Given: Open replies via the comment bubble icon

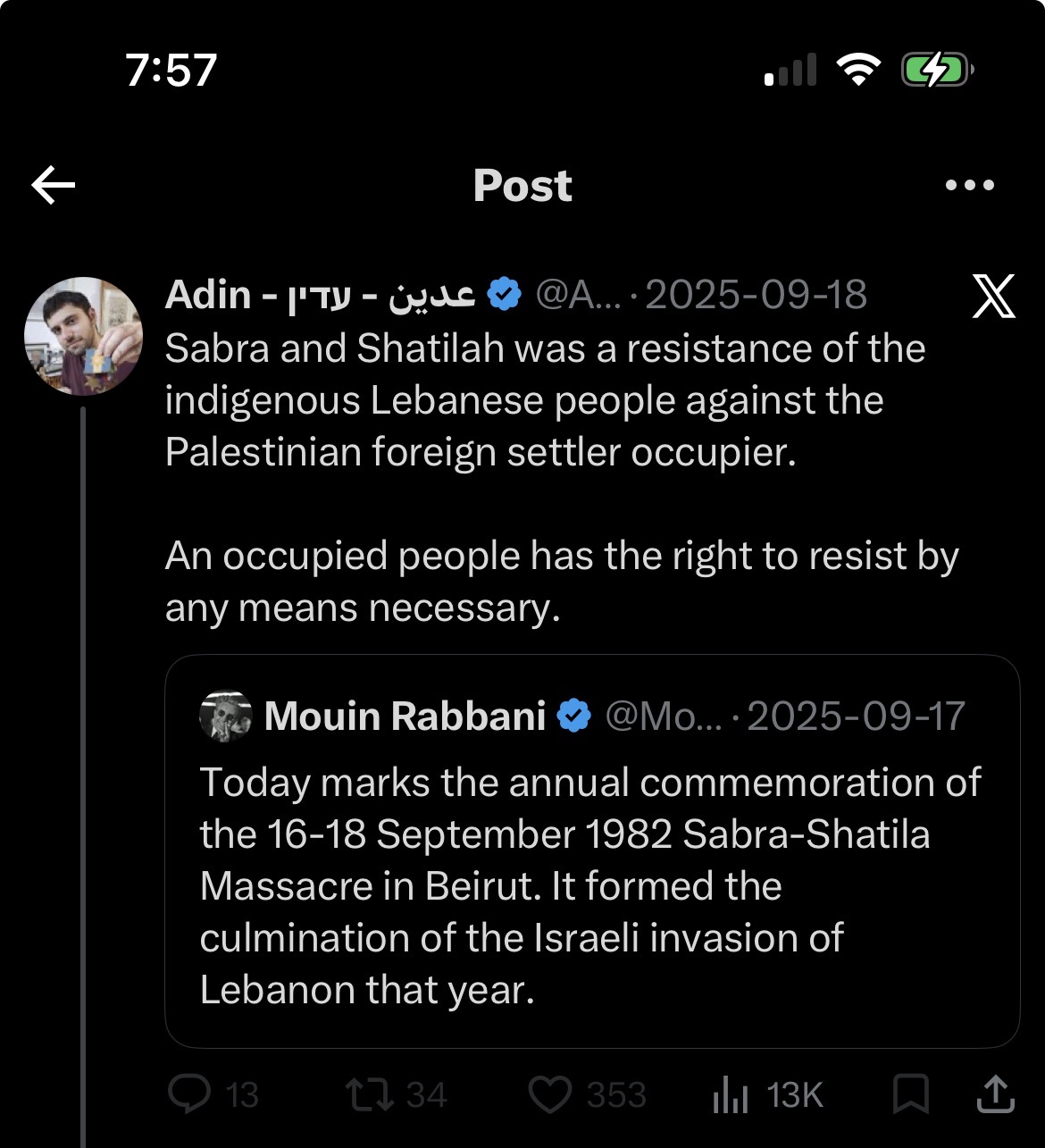Looking at the screenshot, I should (x=189, y=1094).
